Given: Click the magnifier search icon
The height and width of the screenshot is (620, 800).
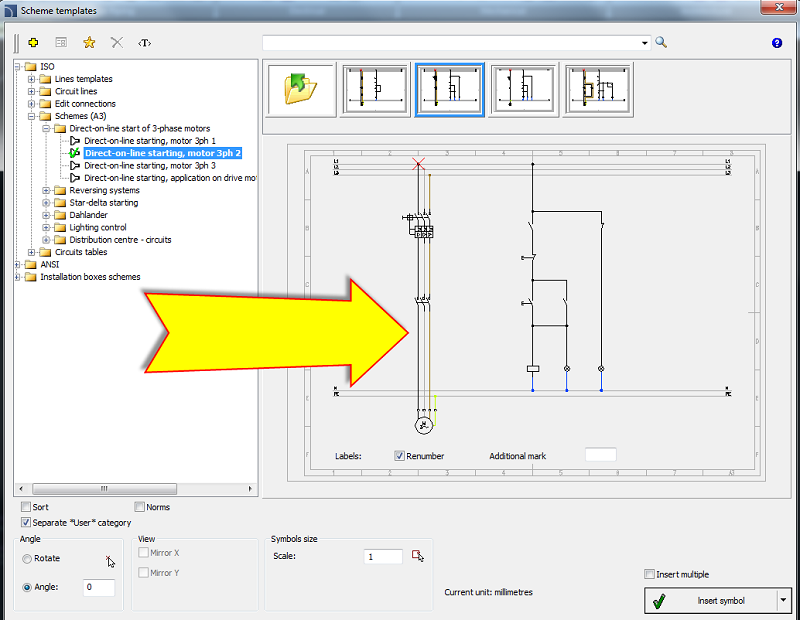Looking at the screenshot, I should (661, 43).
